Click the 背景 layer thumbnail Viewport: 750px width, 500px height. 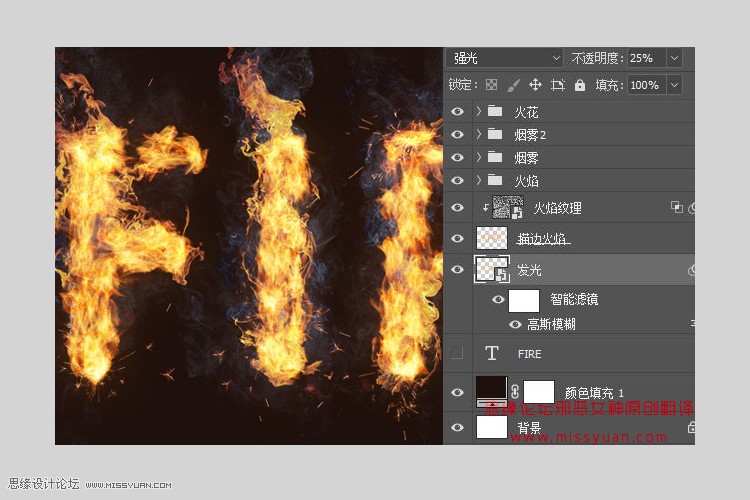492,427
